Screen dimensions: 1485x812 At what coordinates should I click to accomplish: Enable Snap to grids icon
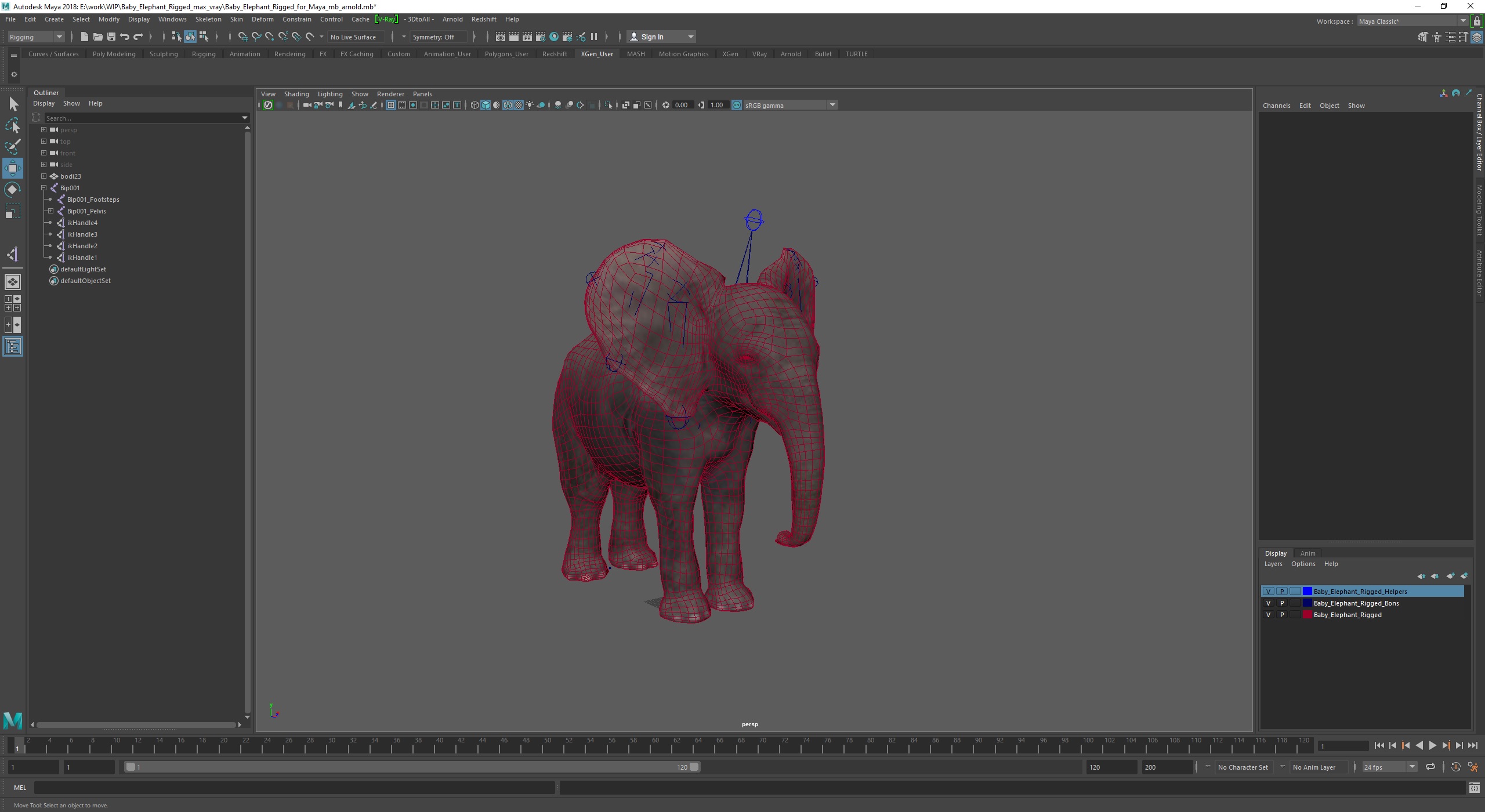pos(242,37)
